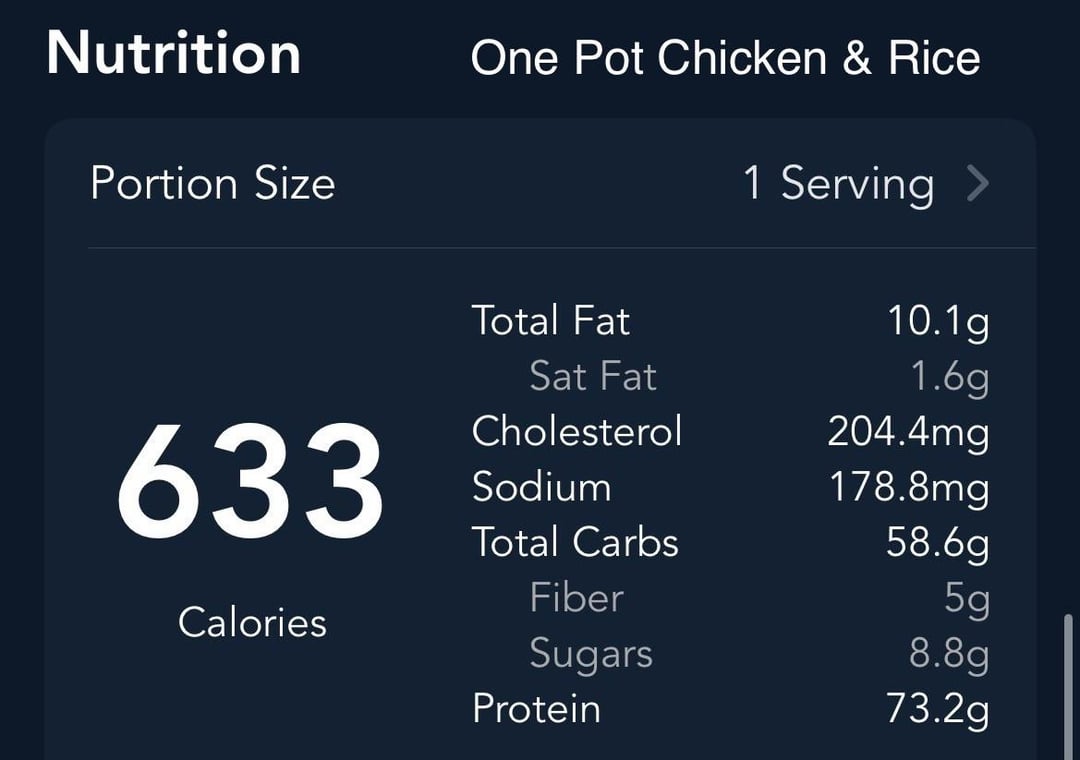Tap the Portion Size label

pyautogui.click(x=213, y=184)
